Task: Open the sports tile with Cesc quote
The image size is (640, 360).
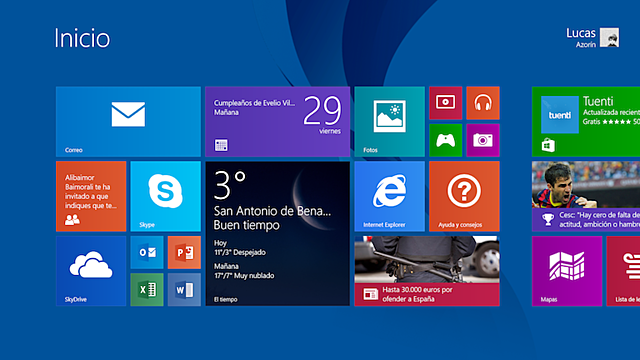Action: [x=586, y=196]
